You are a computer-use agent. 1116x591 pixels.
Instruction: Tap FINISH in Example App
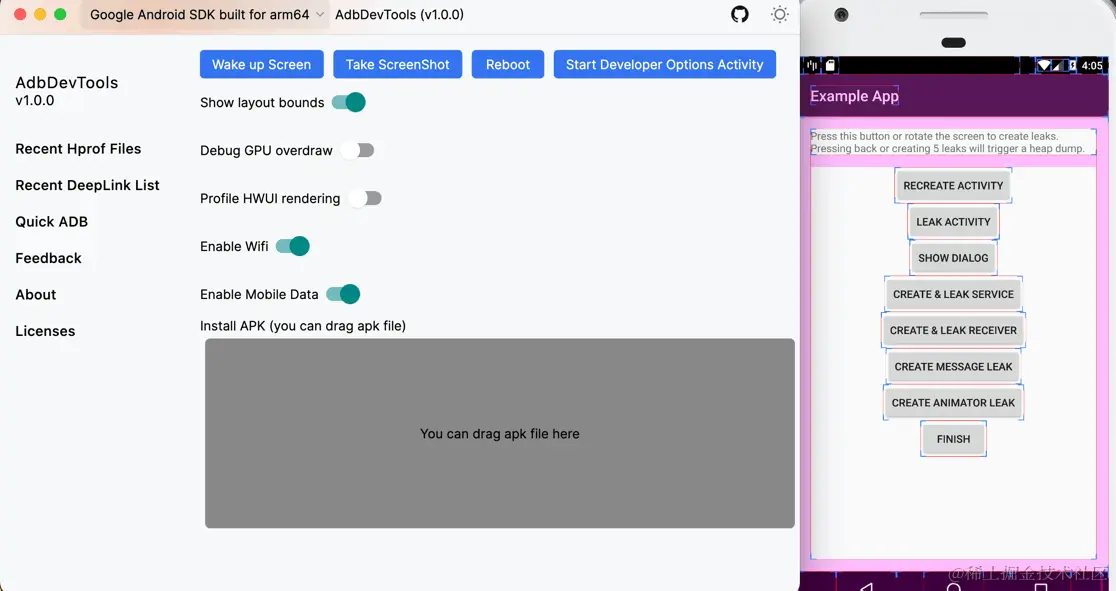[x=953, y=439]
